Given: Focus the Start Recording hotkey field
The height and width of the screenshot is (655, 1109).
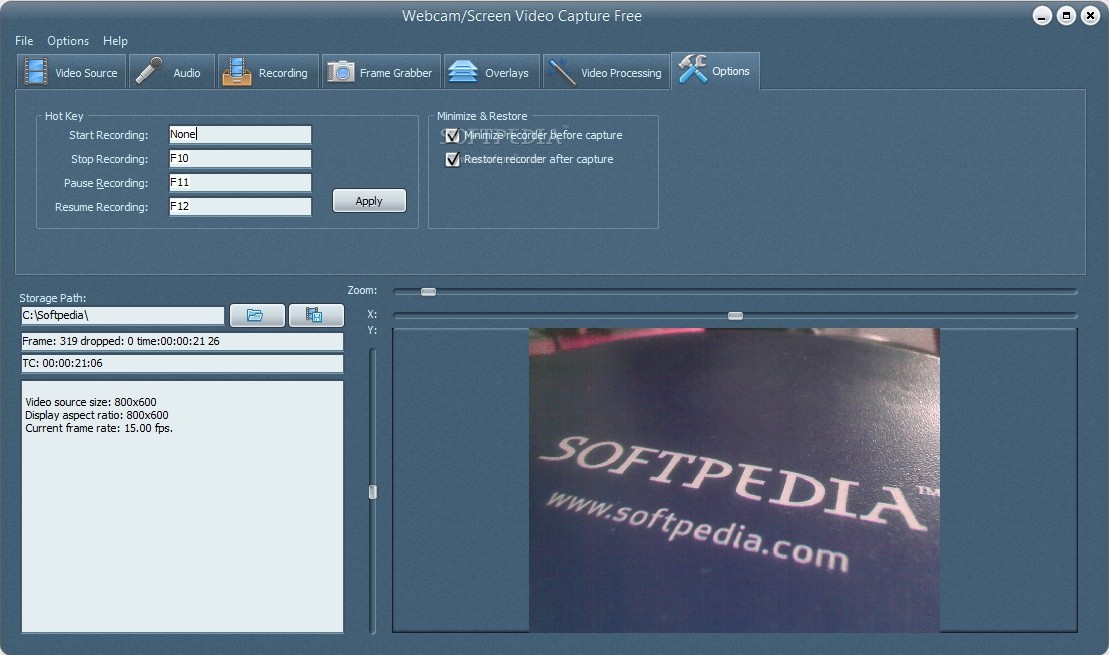Looking at the screenshot, I should coord(240,134).
